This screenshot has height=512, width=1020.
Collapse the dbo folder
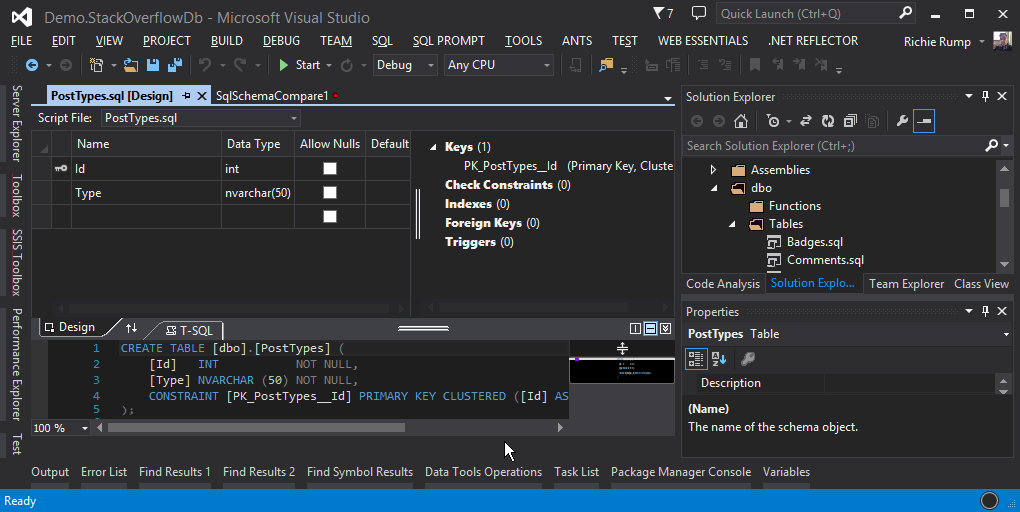pyautogui.click(x=714, y=188)
